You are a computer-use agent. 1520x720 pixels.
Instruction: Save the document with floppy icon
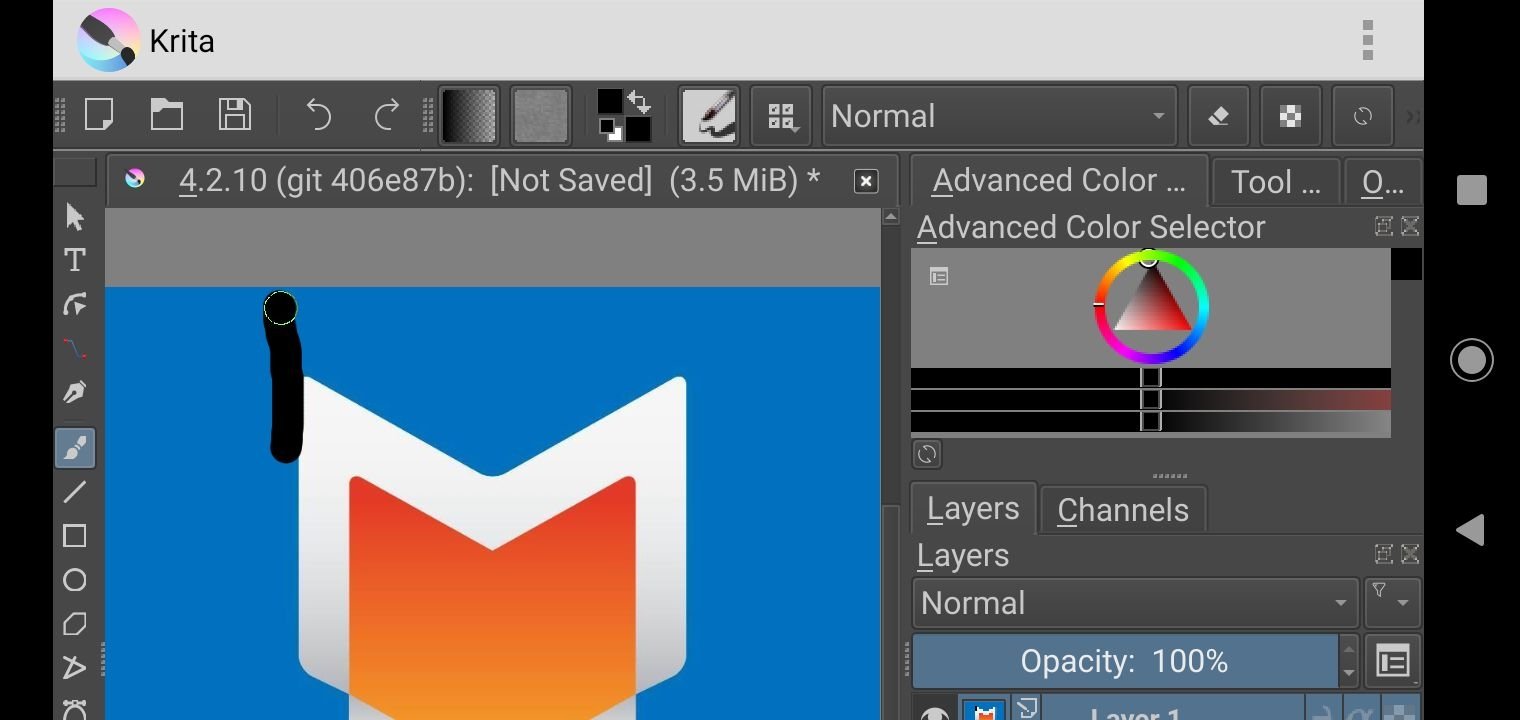click(x=235, y=115)
